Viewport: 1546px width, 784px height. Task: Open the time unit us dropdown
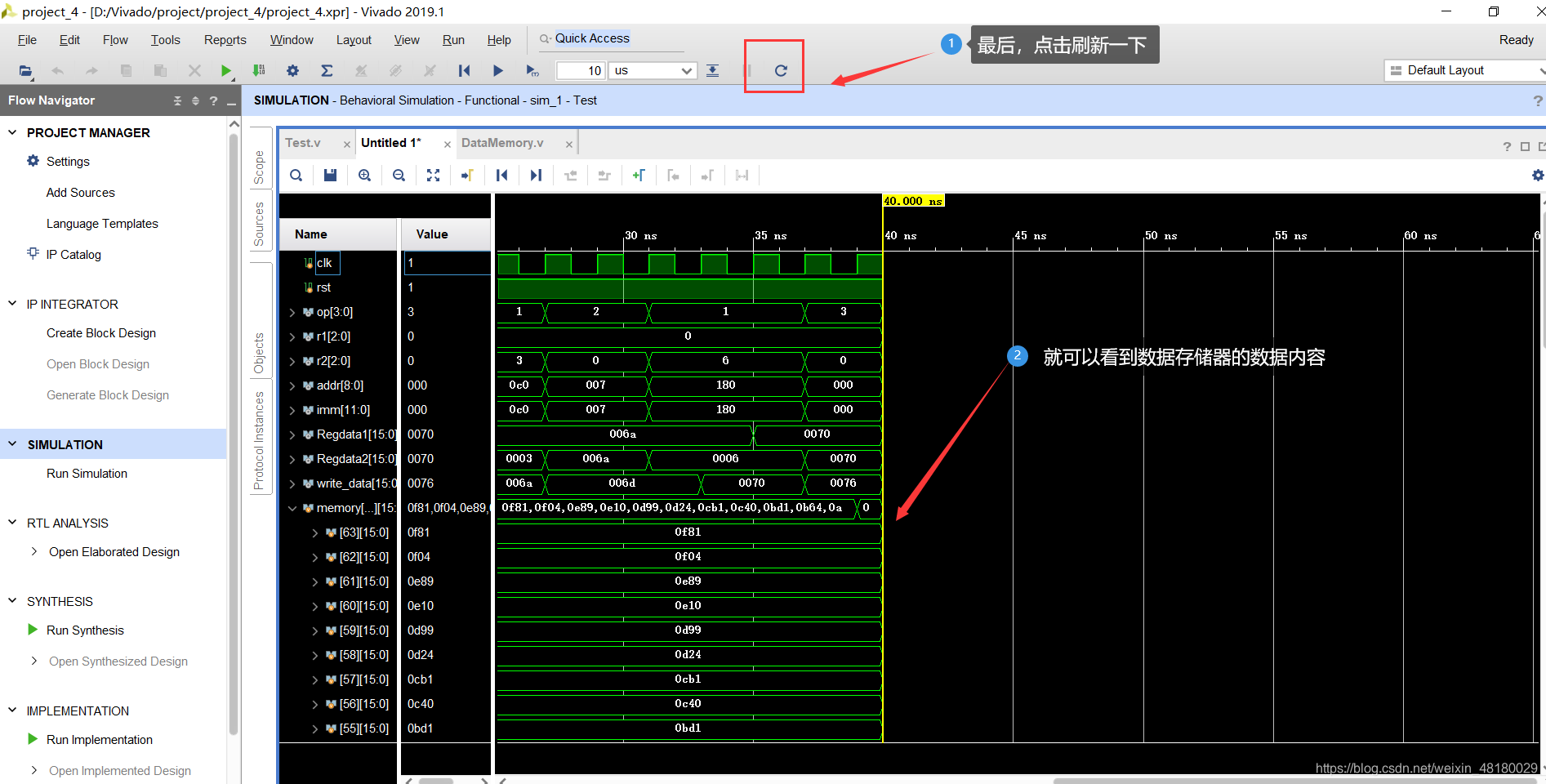click(653, 70)
